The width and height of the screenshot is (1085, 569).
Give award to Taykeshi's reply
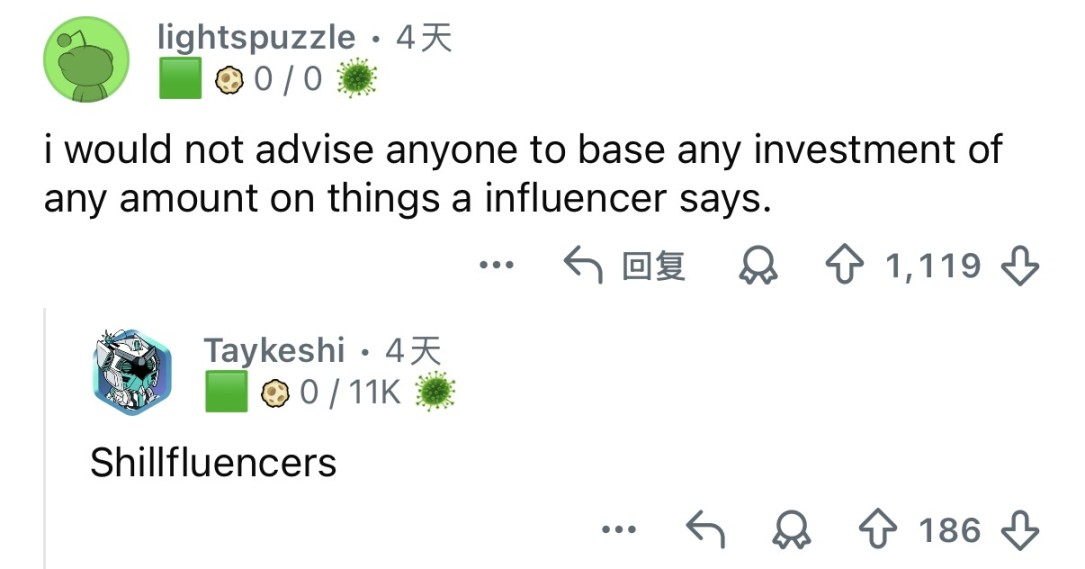click(791, 530)
